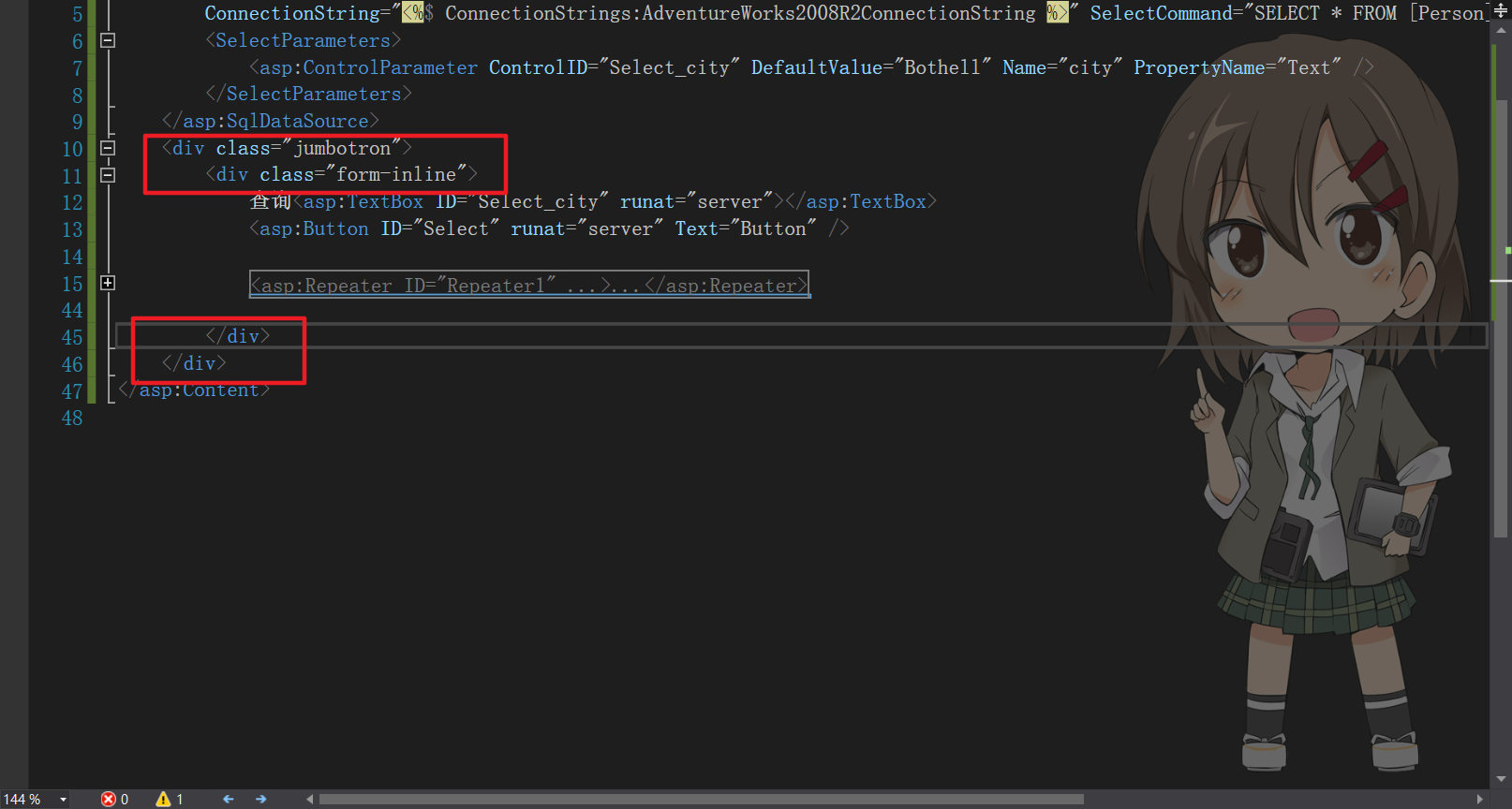
Task: Collapse the jumbotron div on line 10
Action: click(x=108, y=148)
